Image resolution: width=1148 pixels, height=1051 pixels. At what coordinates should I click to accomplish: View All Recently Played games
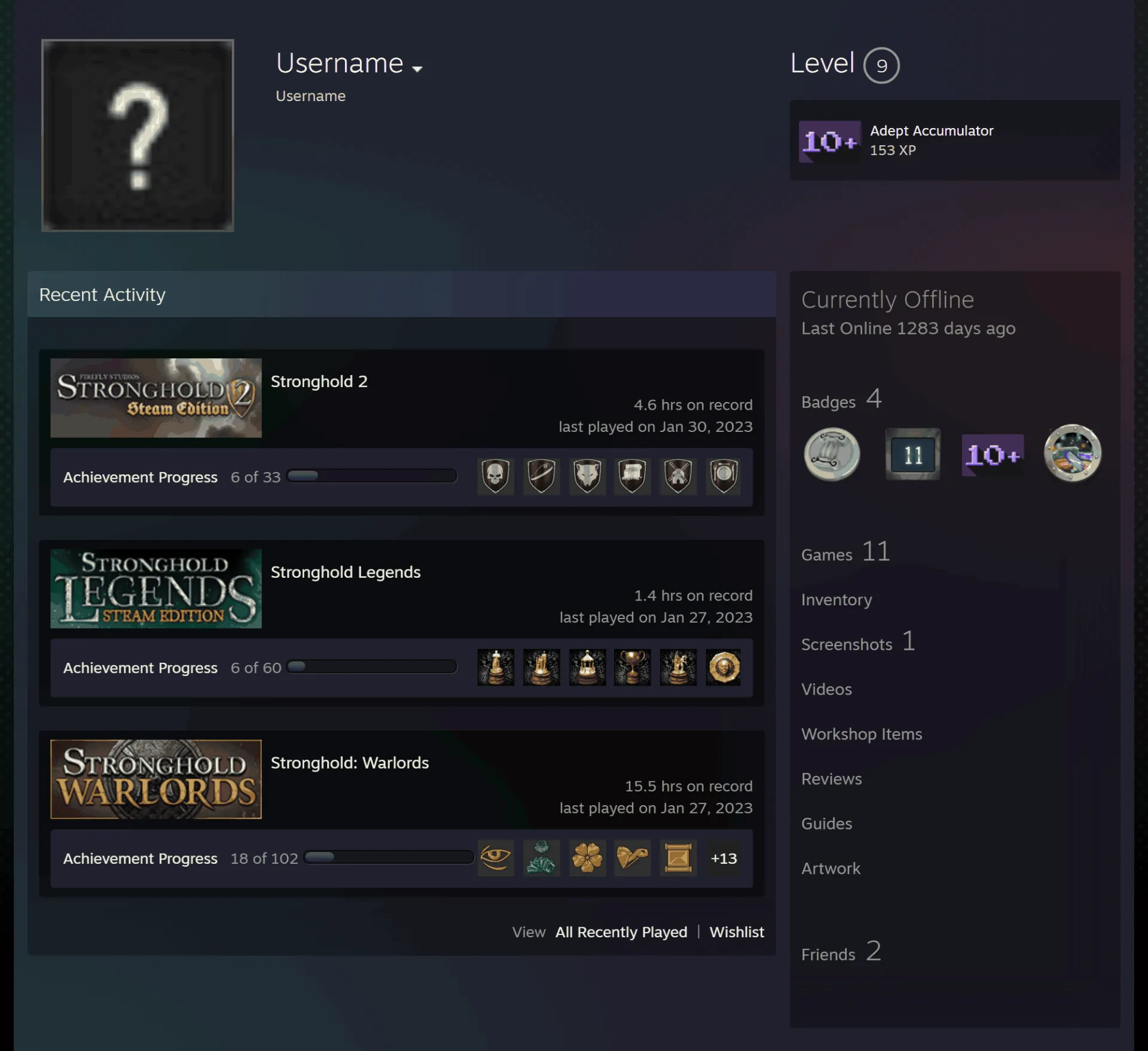click(x=621, y=932)
